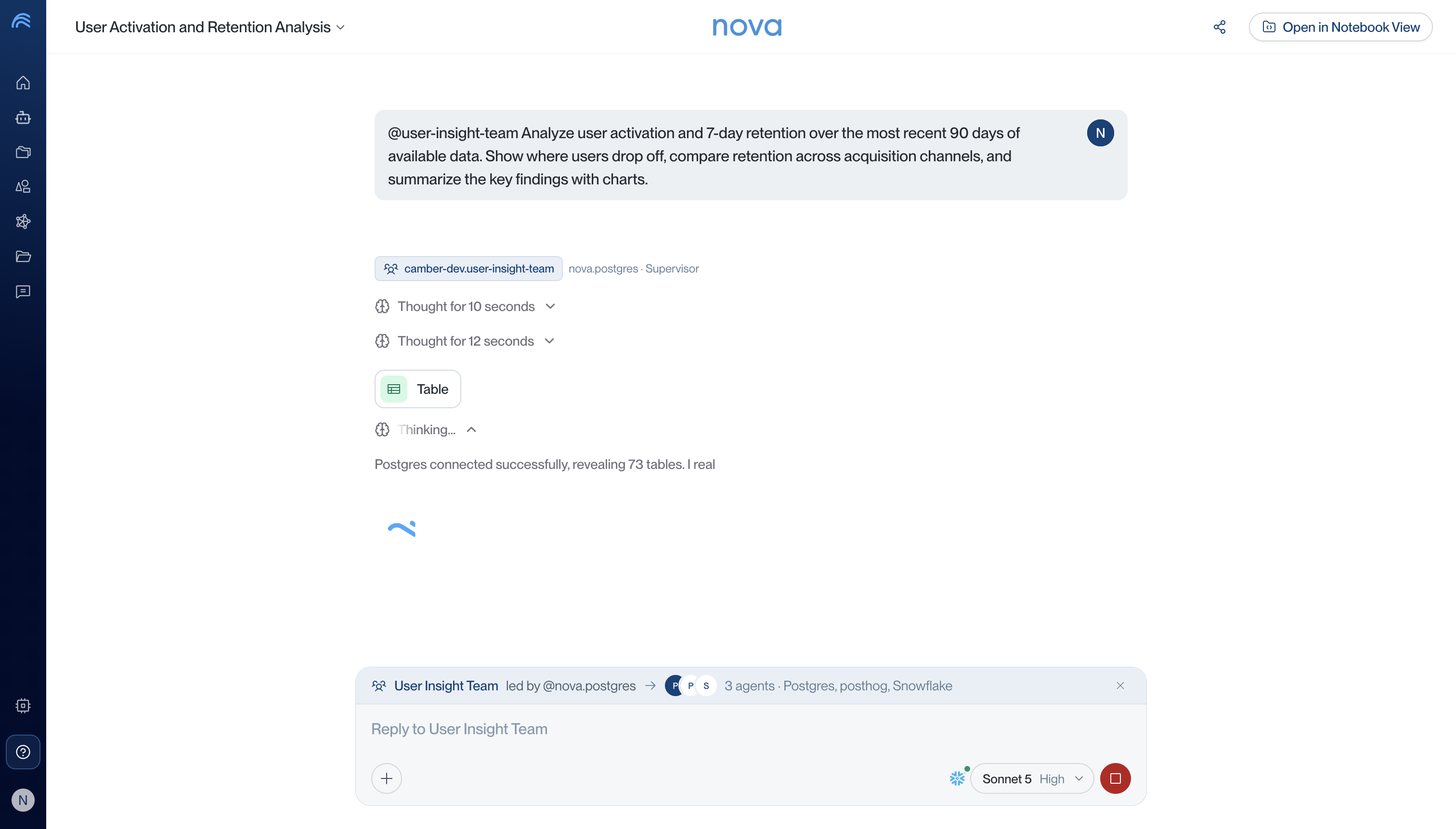The image size is (1456, 829).
Task: Open the User Activation and Retention Analysis title dropdown
Action: [210, 27]
